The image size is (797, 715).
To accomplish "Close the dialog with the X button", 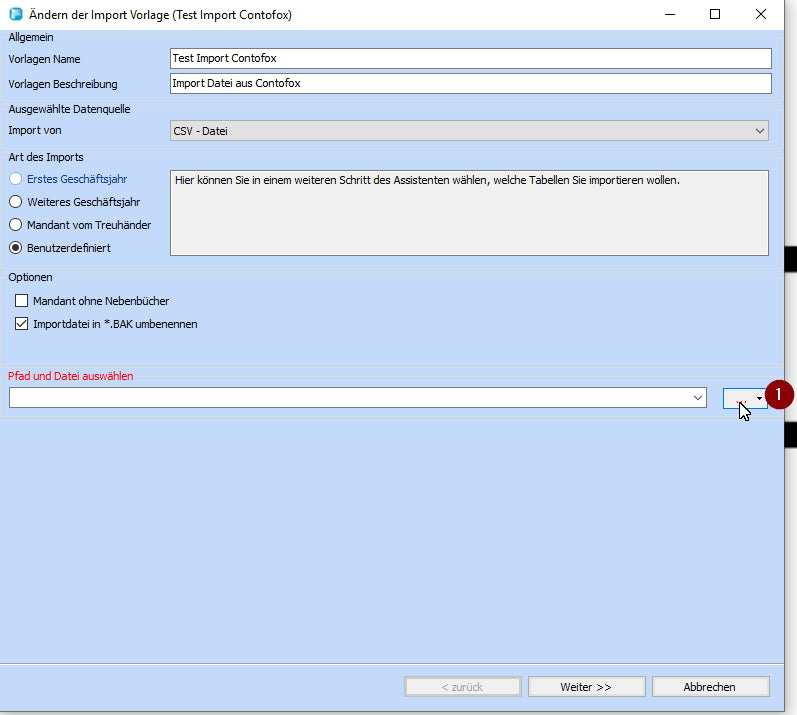I will [x=761, y=15].
